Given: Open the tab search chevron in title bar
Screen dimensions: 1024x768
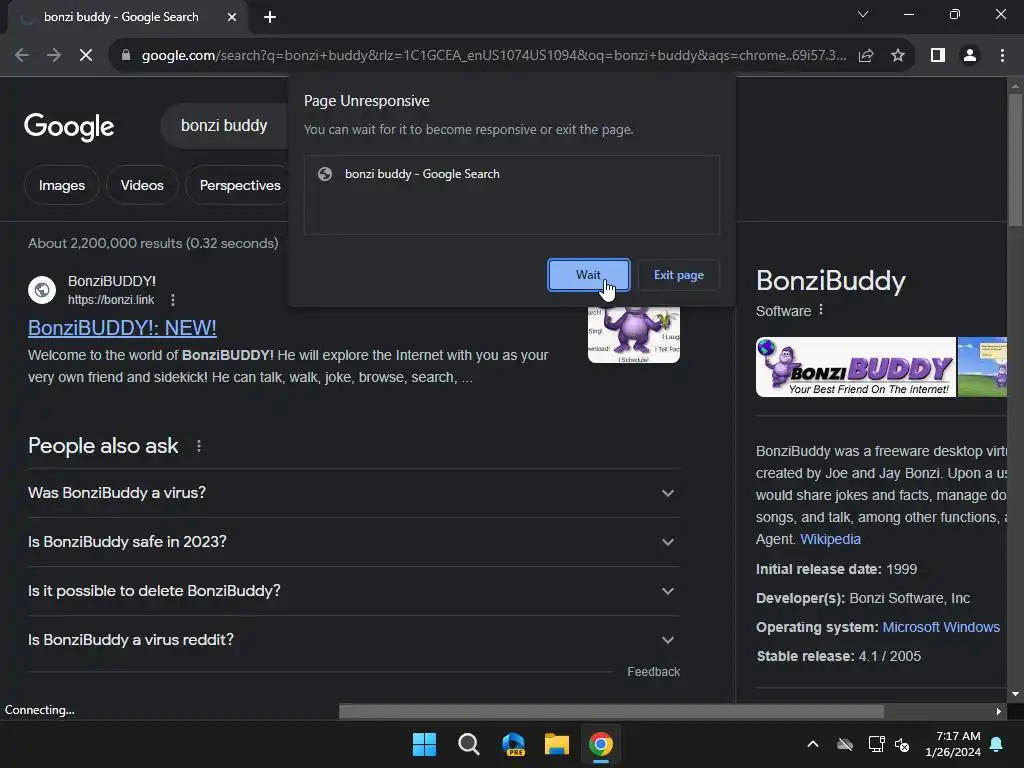Looking at the screenshot, I should [863, 14].
